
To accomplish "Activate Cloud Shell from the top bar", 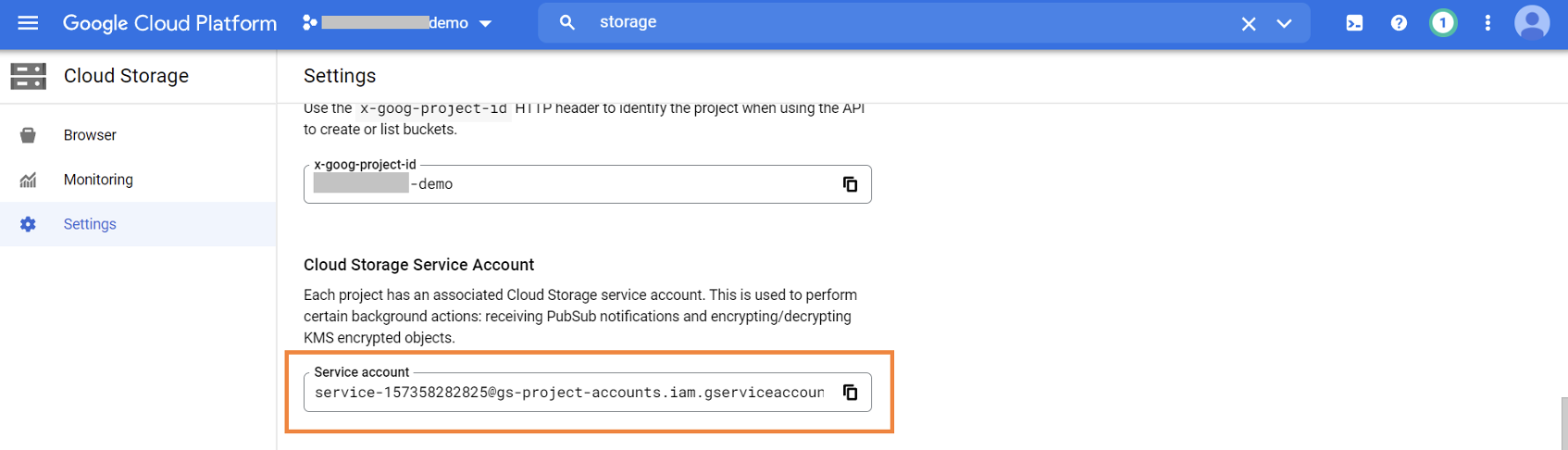I will click(x=1354, y=23).
